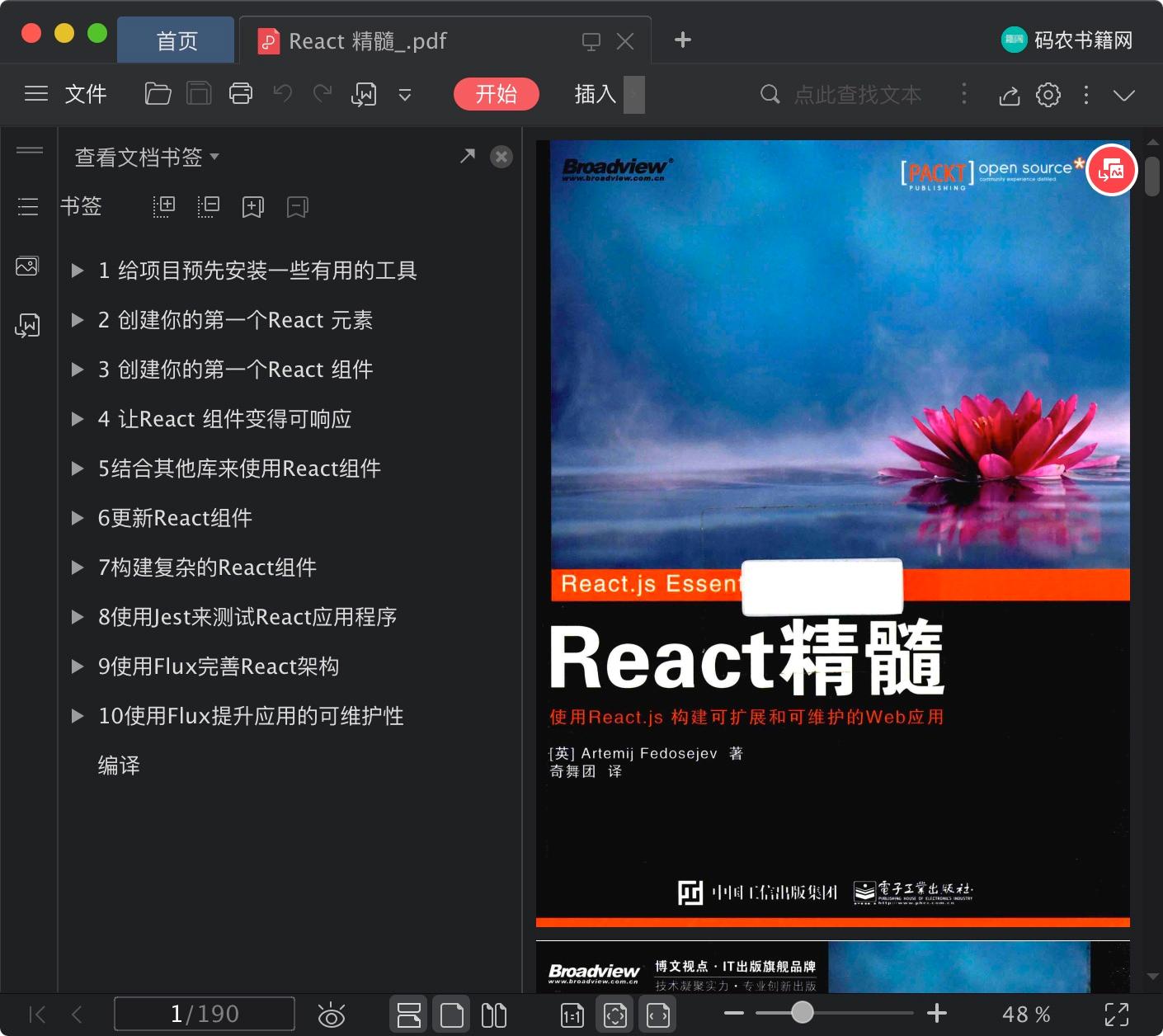Go to previous page arrow
The image size is (1163, 1036).
77,1015
